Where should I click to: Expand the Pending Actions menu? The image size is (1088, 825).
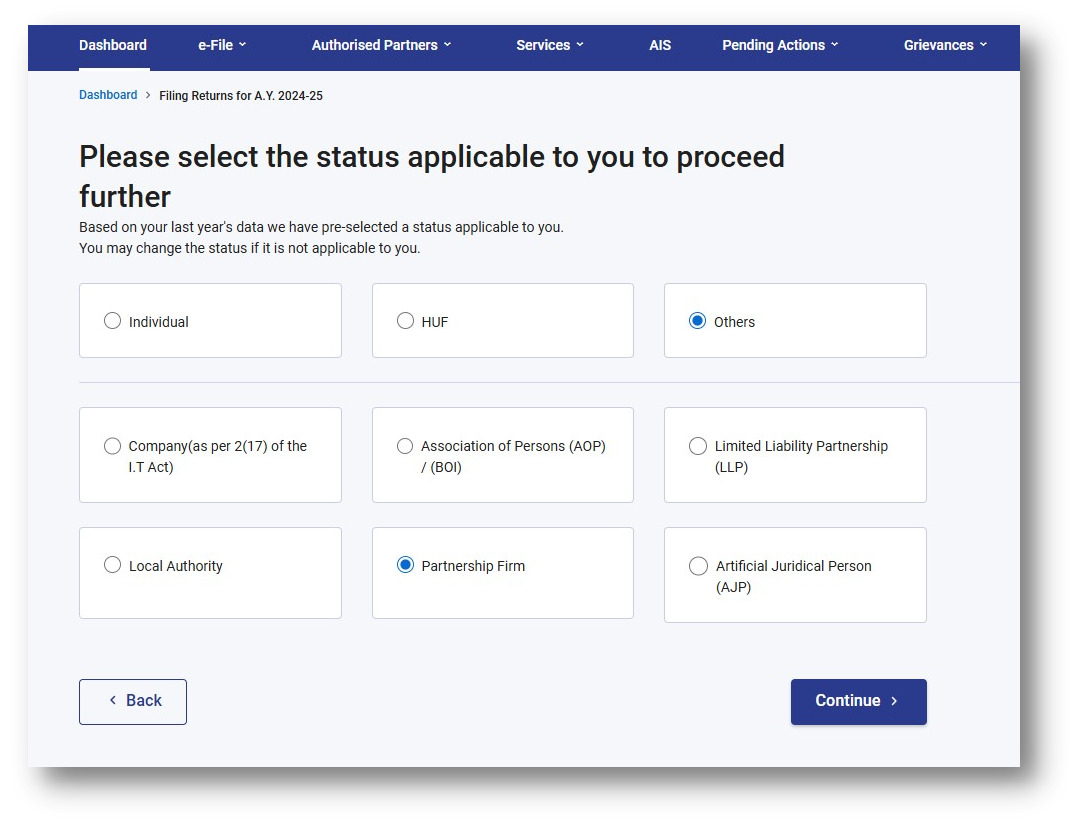(779, 45)
